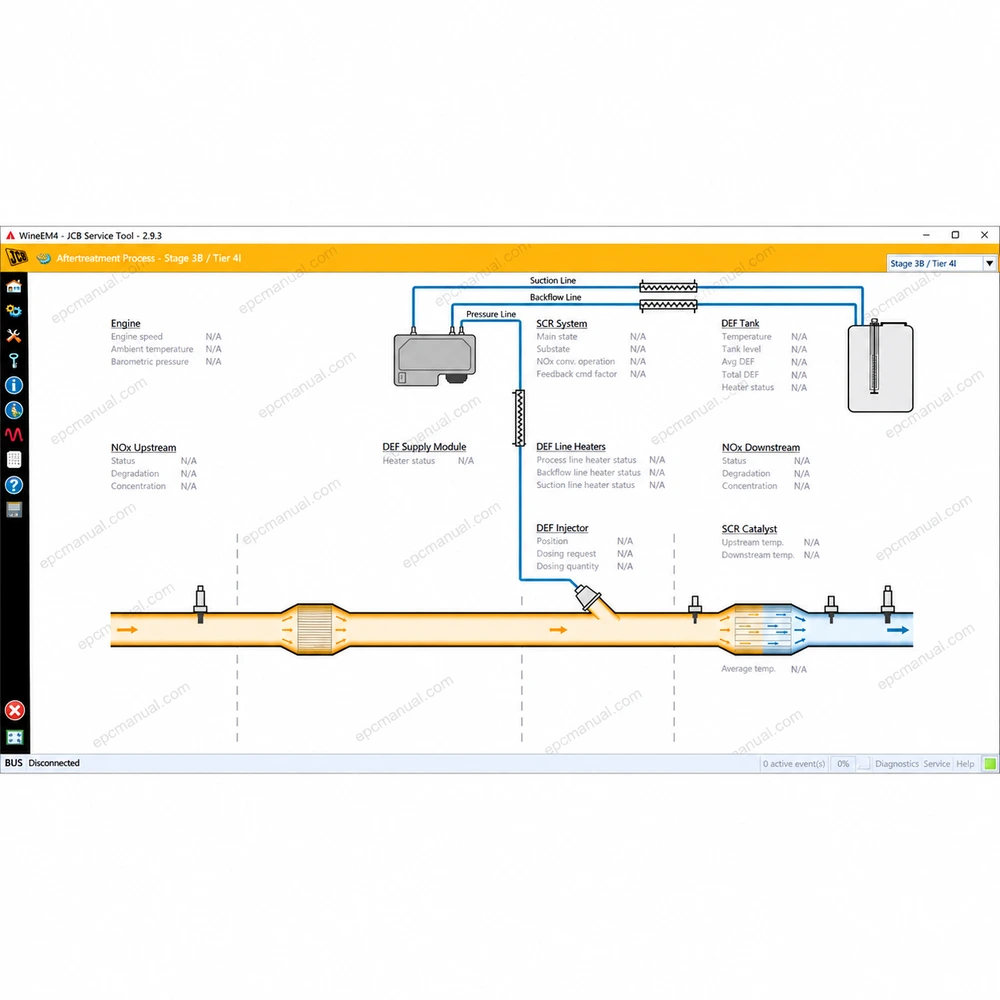Click the Upstream temp. label
Viewport: 1000px width, 1000px height.
752,543
